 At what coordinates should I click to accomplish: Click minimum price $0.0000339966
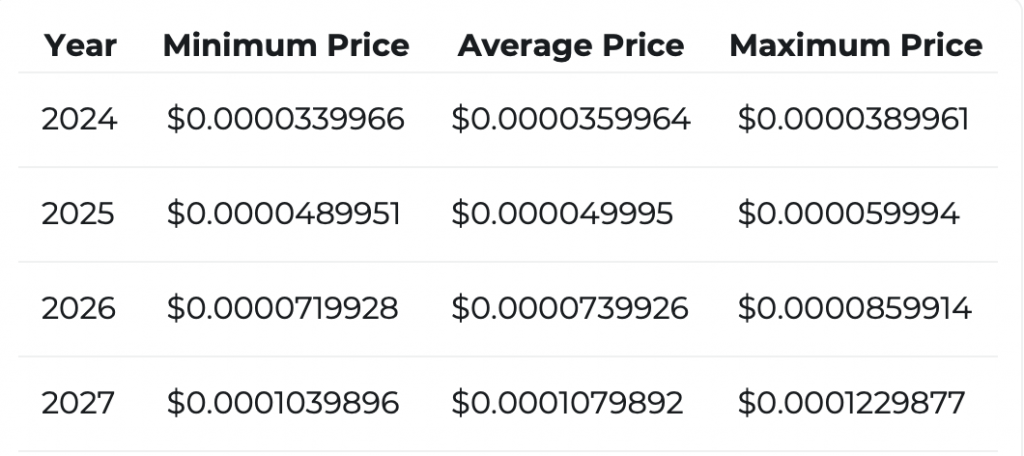(285, 120)
